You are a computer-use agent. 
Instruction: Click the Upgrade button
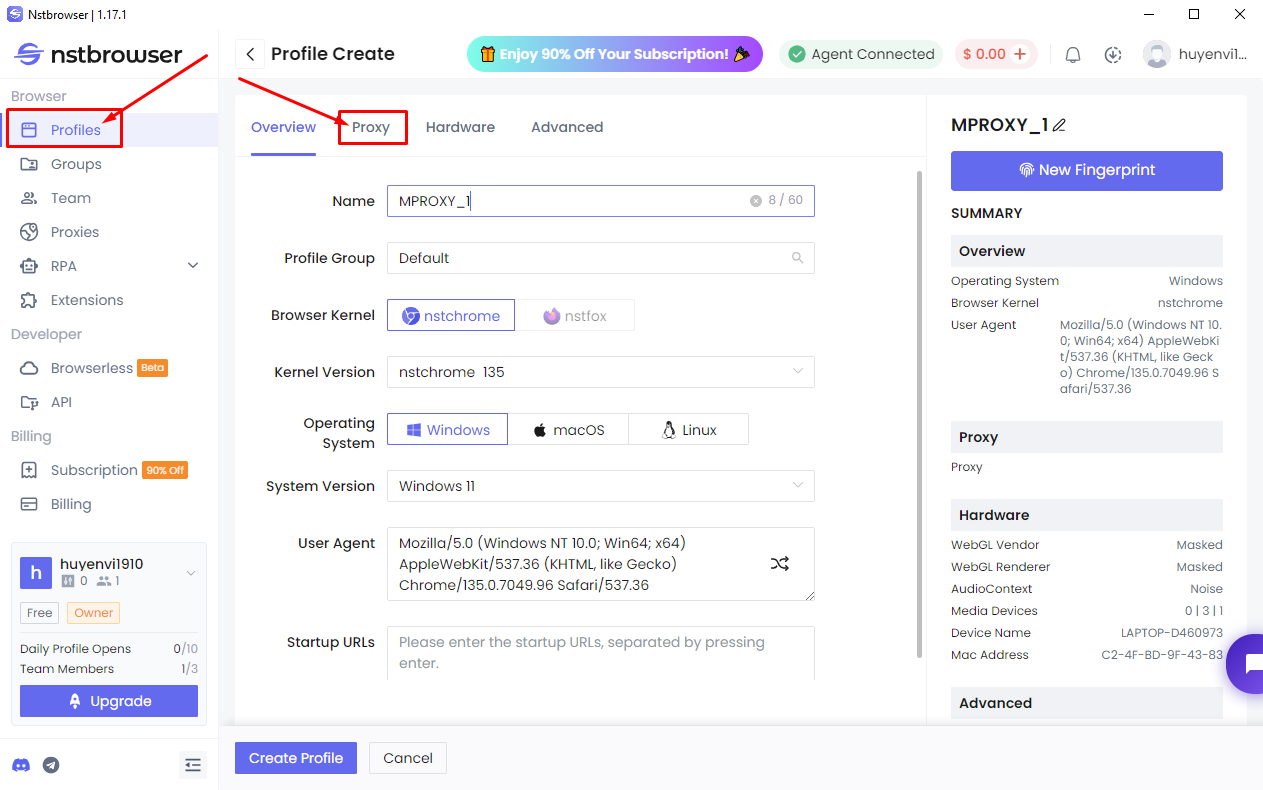[x=109, y=701]
